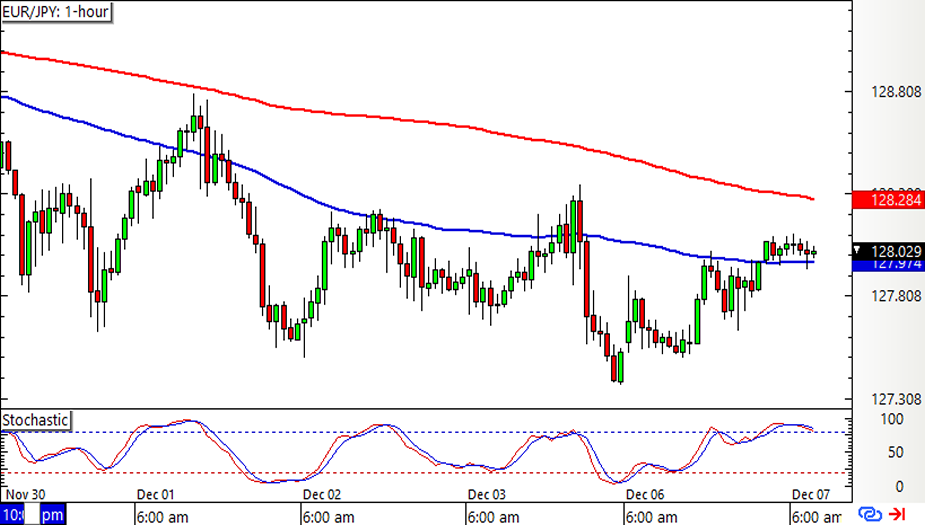
Task: Click the 127.308 price axis label
Action: tap(896, 399)
